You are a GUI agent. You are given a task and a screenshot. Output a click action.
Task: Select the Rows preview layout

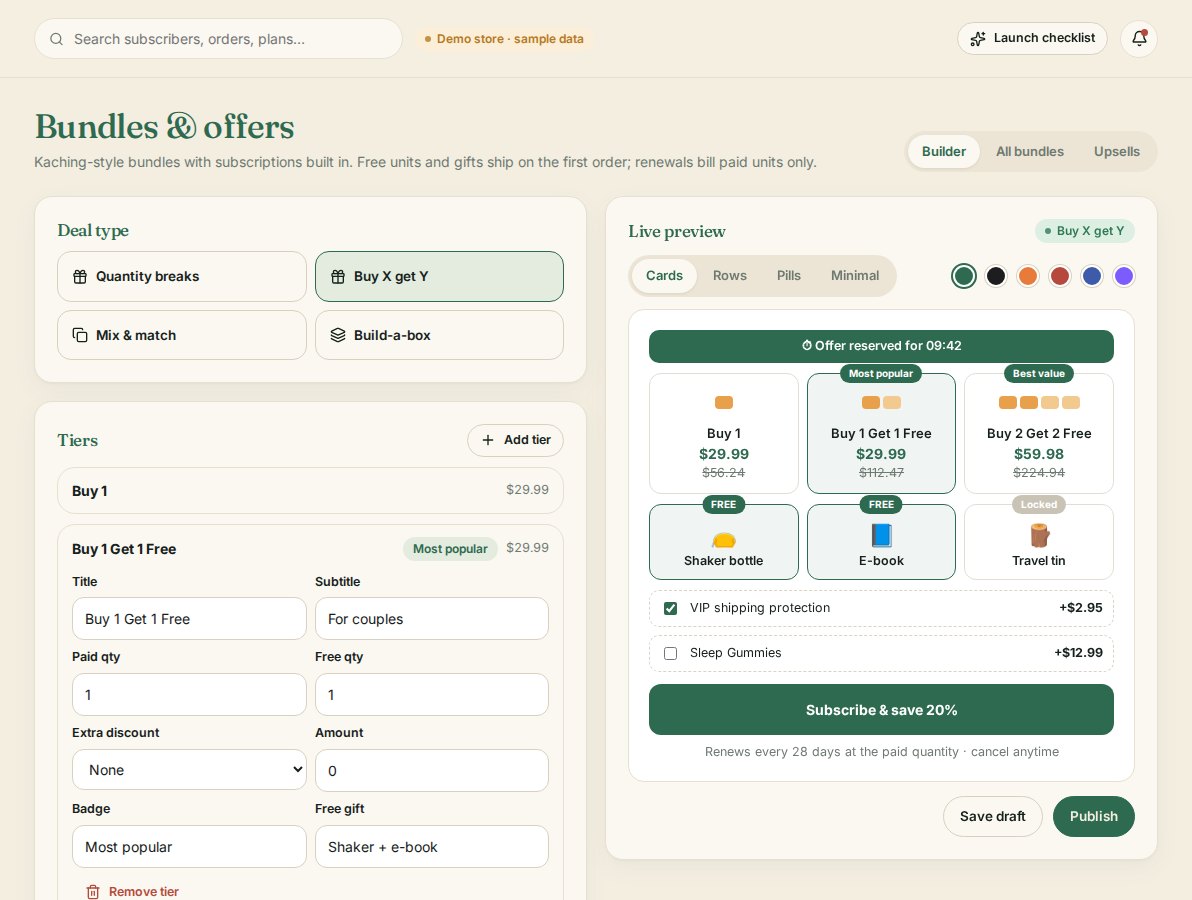click(730, 276)
